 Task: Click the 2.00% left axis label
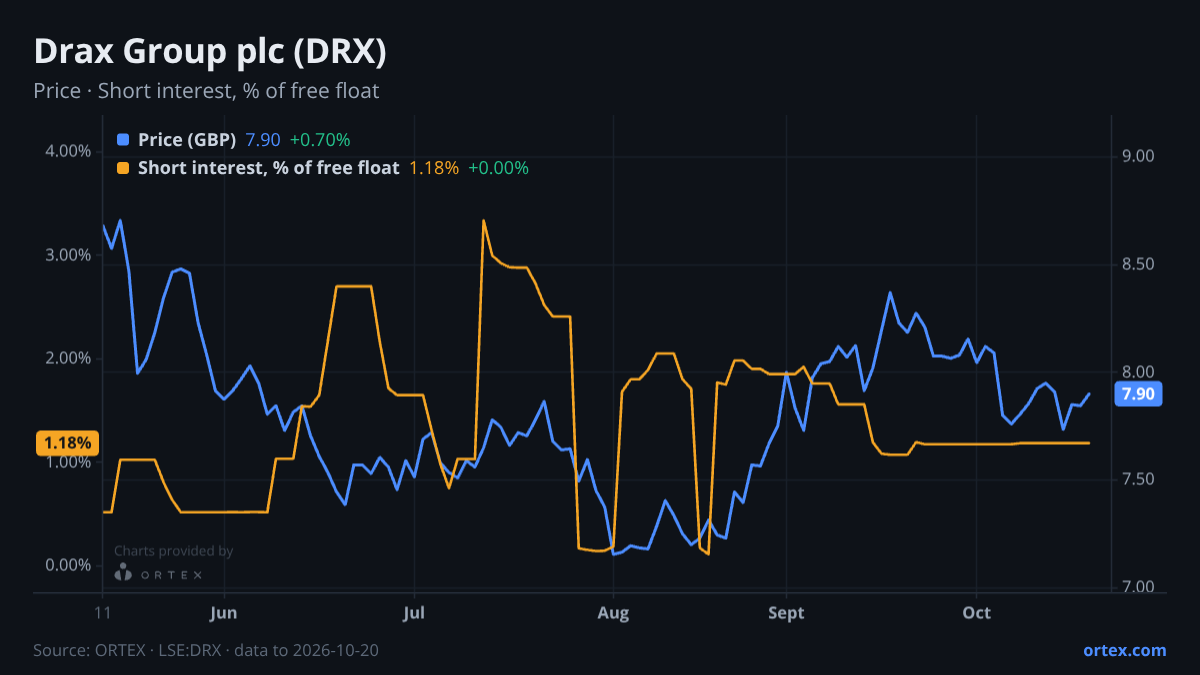tap(69, 358)
